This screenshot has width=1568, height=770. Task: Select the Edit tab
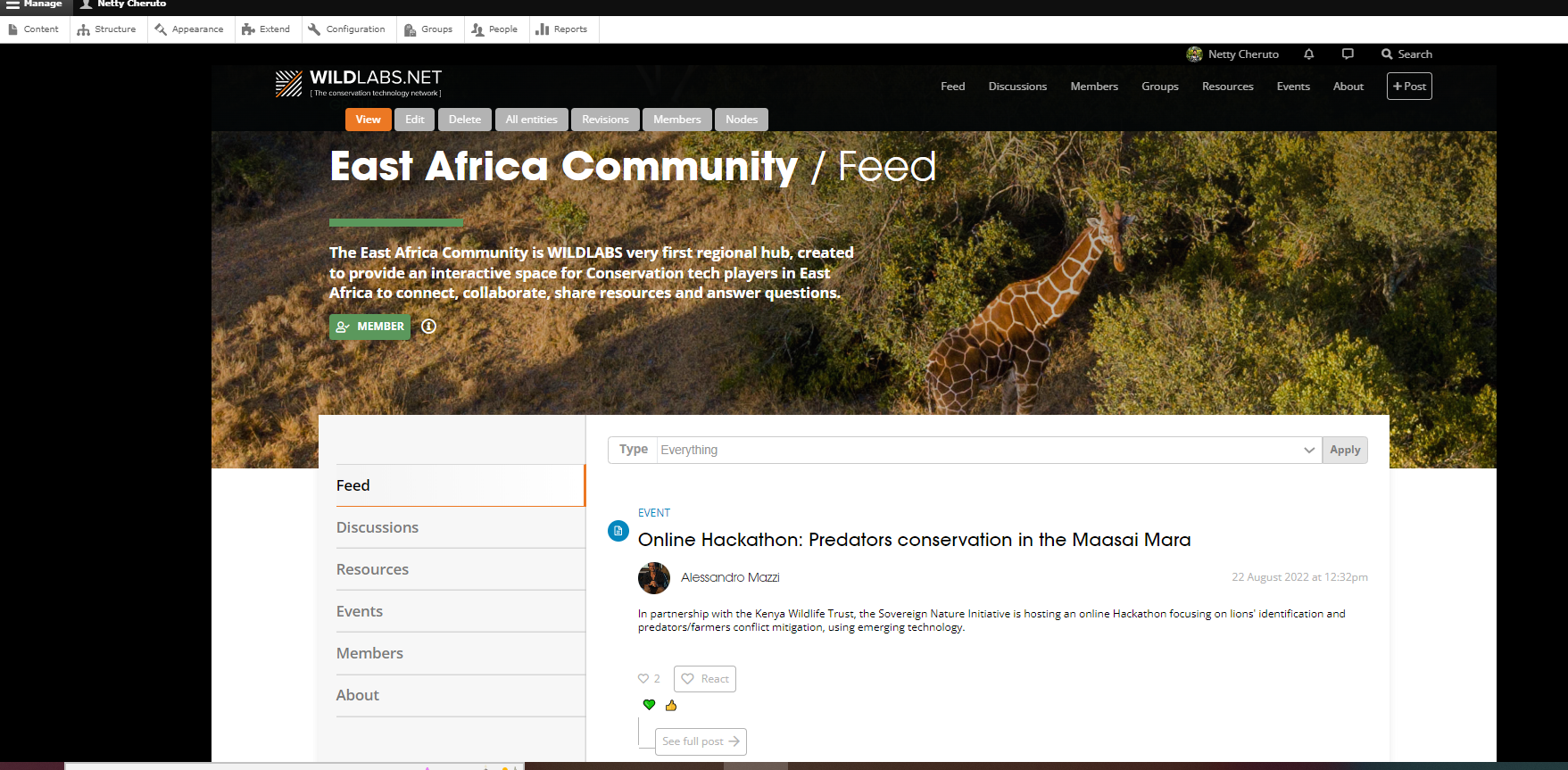415,120
